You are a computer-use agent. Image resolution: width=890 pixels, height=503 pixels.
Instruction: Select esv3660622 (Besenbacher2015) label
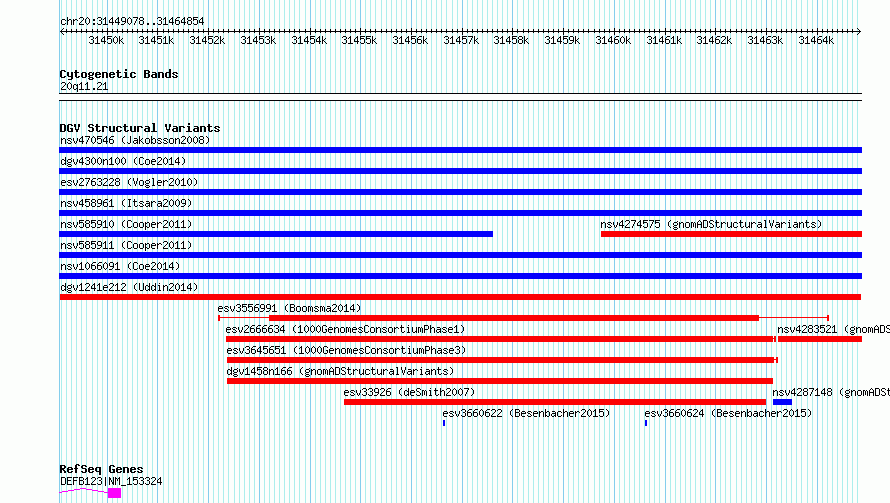coord(526,413)
